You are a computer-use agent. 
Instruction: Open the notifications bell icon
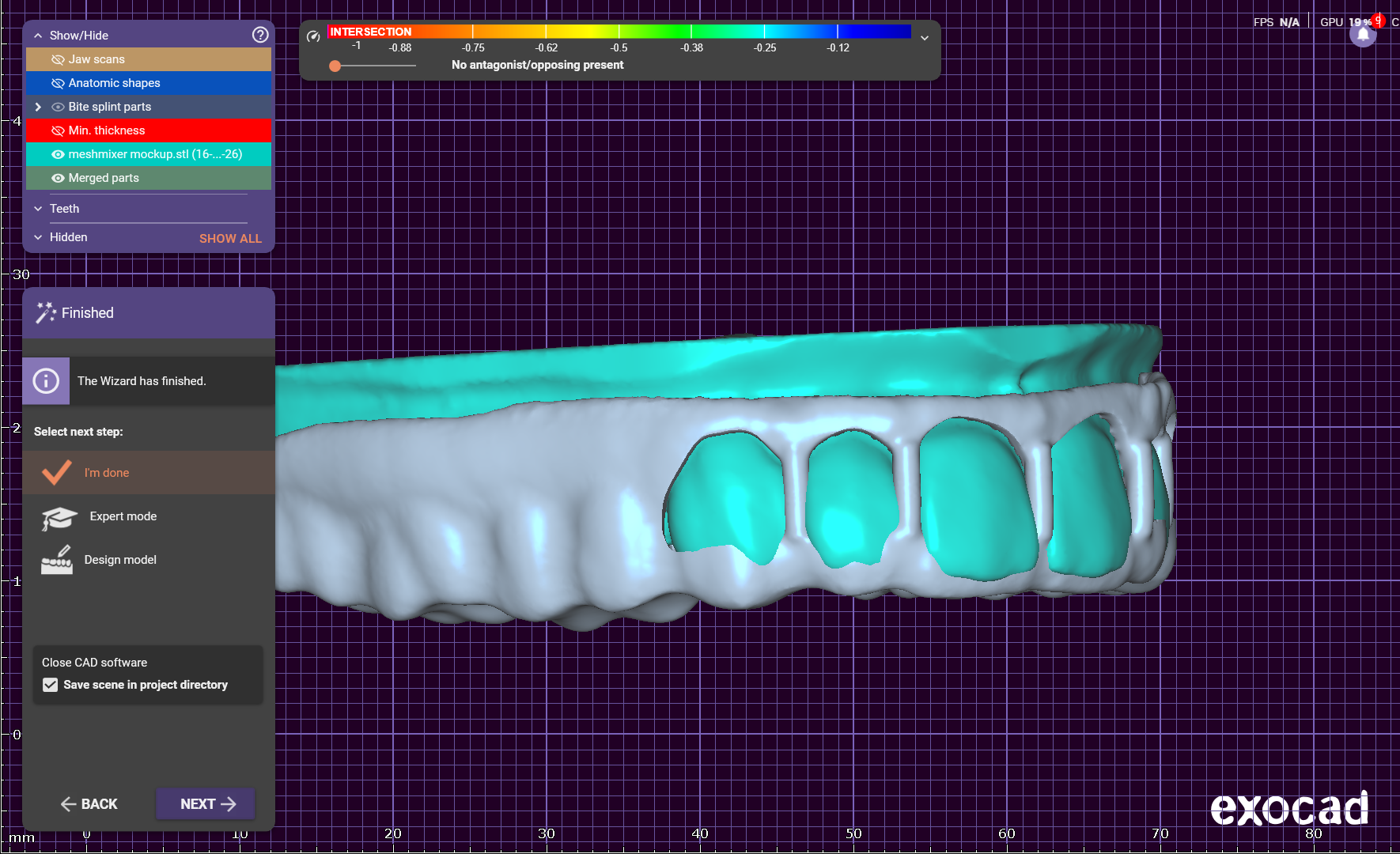(1363, 36)
